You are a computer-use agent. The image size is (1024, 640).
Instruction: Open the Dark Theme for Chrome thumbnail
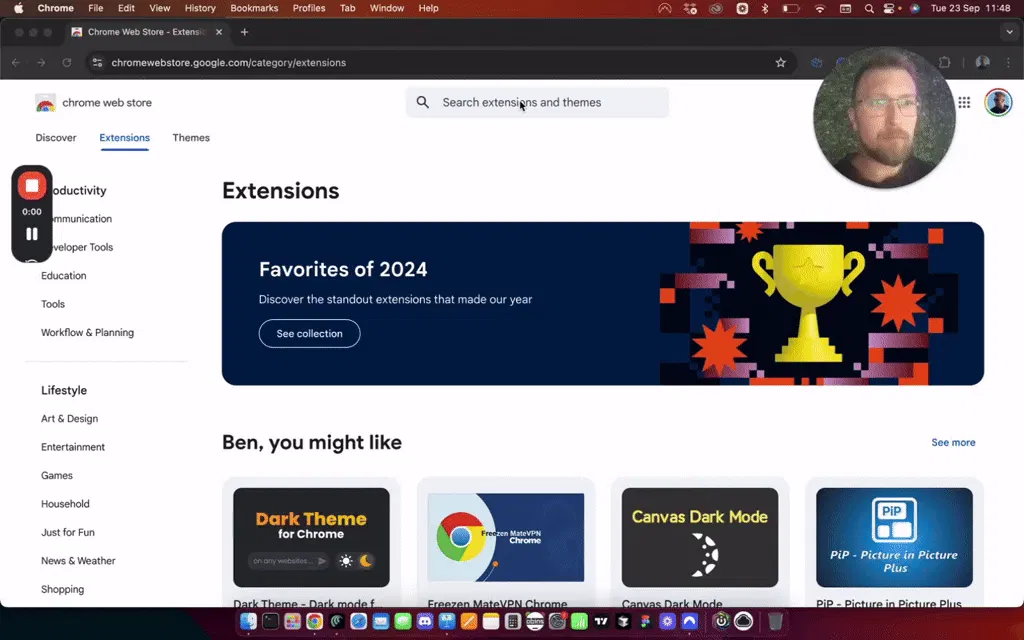tap(312, 537)
